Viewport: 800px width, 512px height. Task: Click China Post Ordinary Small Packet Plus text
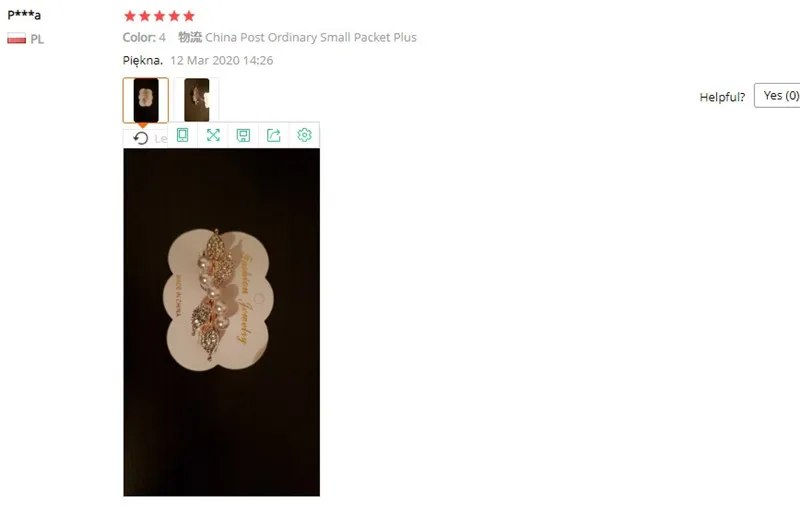pyautogui.click(x=311, y=37)
